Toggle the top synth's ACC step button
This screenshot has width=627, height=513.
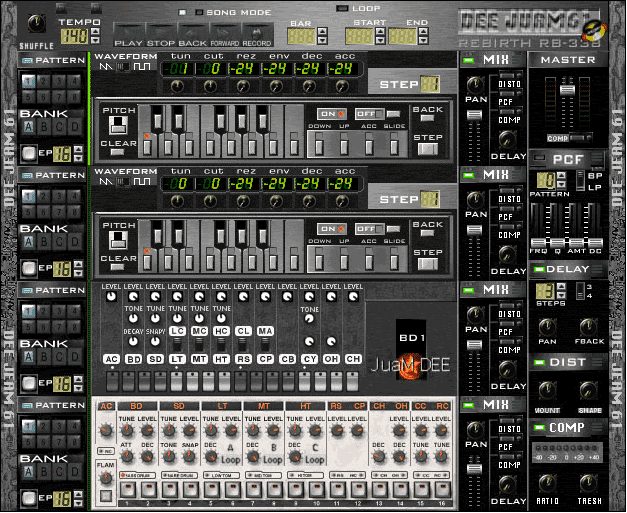coord(369,147)
